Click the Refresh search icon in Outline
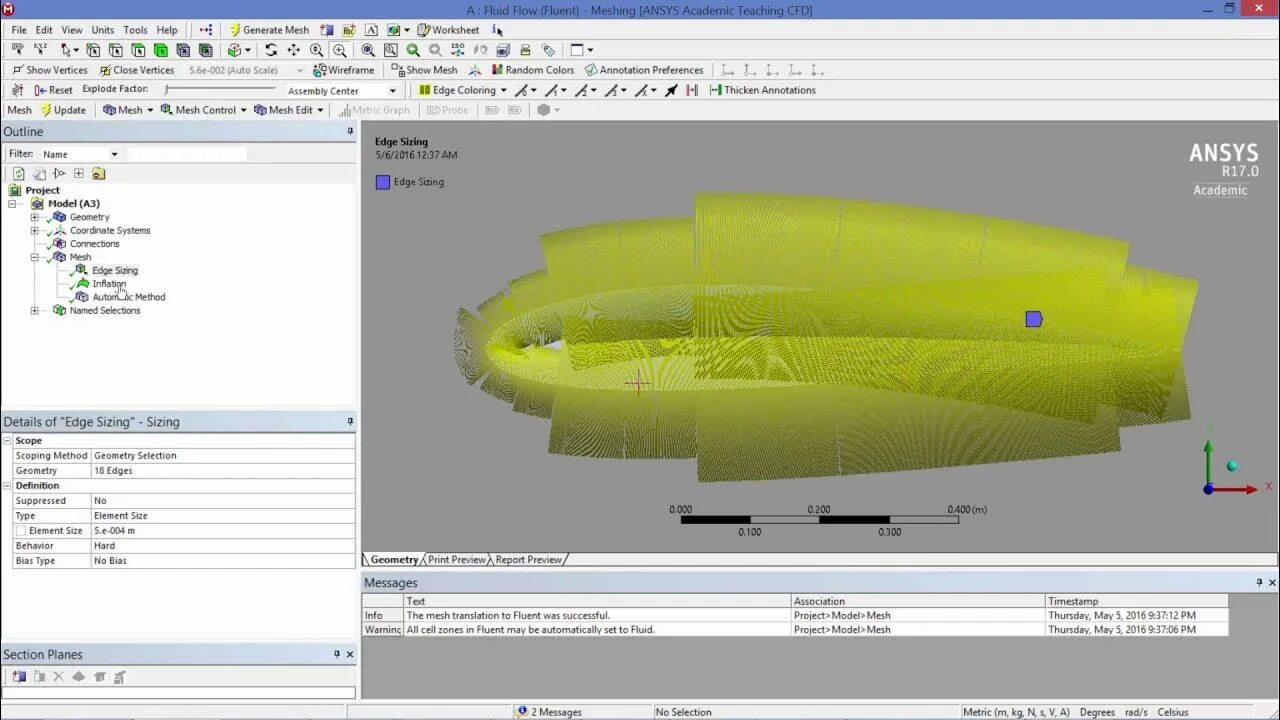The width and height of the screenshot is (1280, 720). click(x=19, y=173)
